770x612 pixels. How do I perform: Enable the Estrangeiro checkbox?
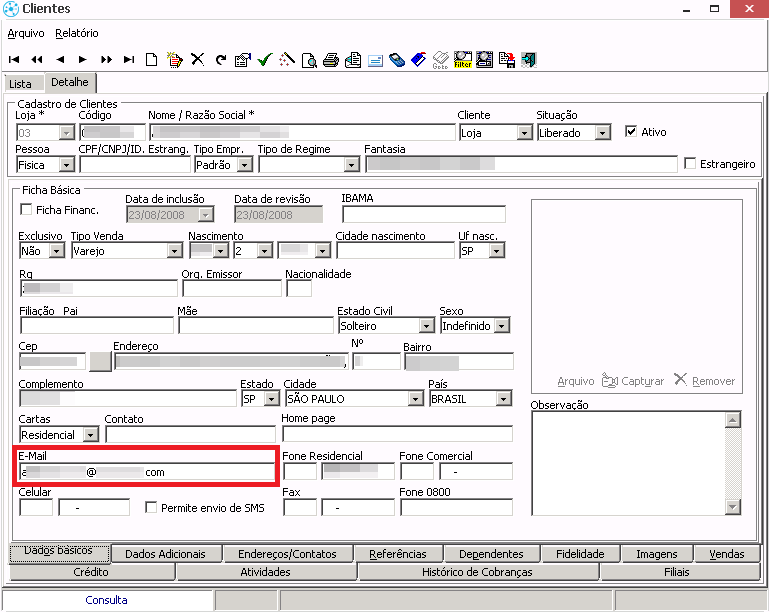690,164
